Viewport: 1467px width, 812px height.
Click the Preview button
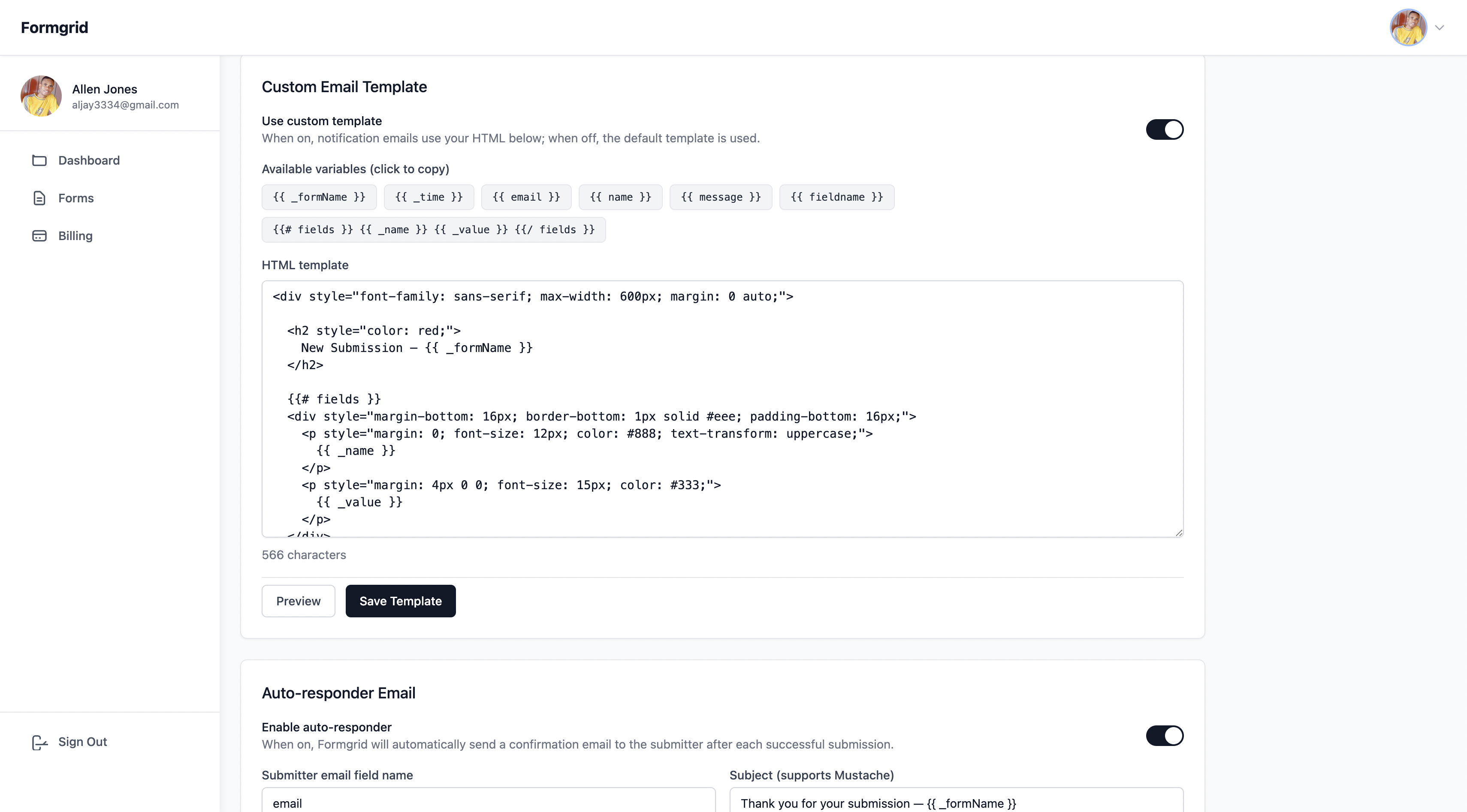298,601
